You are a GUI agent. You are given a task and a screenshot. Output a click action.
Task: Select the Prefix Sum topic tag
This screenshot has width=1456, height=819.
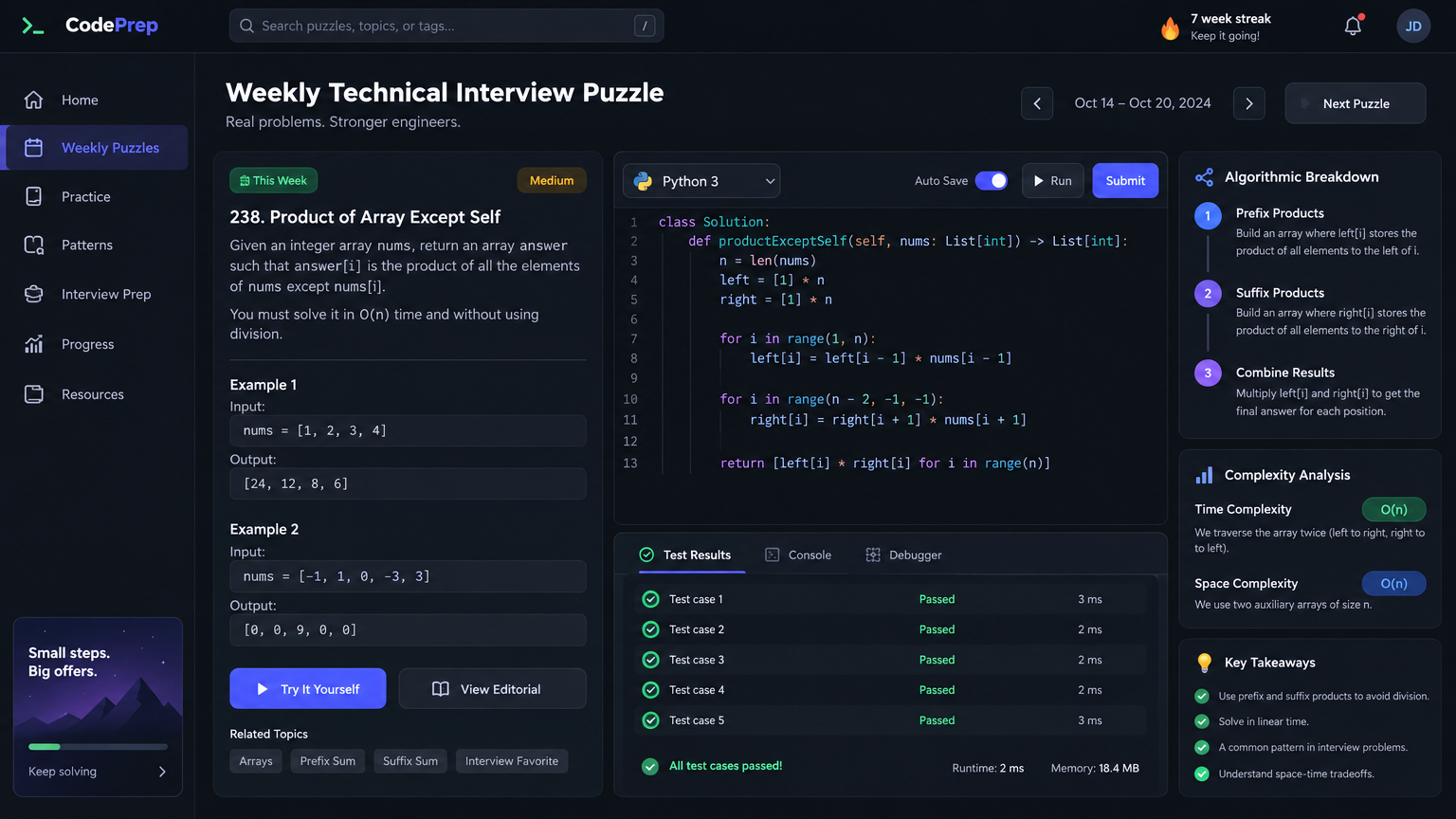[x=328, y=761]
